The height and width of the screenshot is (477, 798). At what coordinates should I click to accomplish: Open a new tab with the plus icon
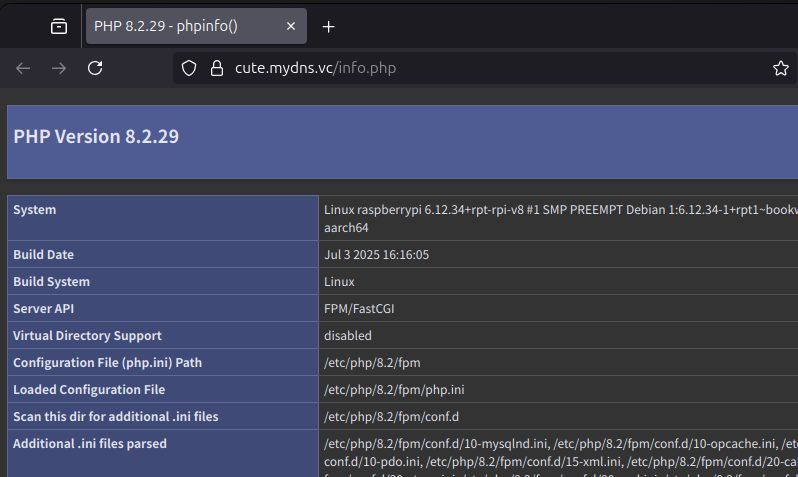tap(328, 26)
